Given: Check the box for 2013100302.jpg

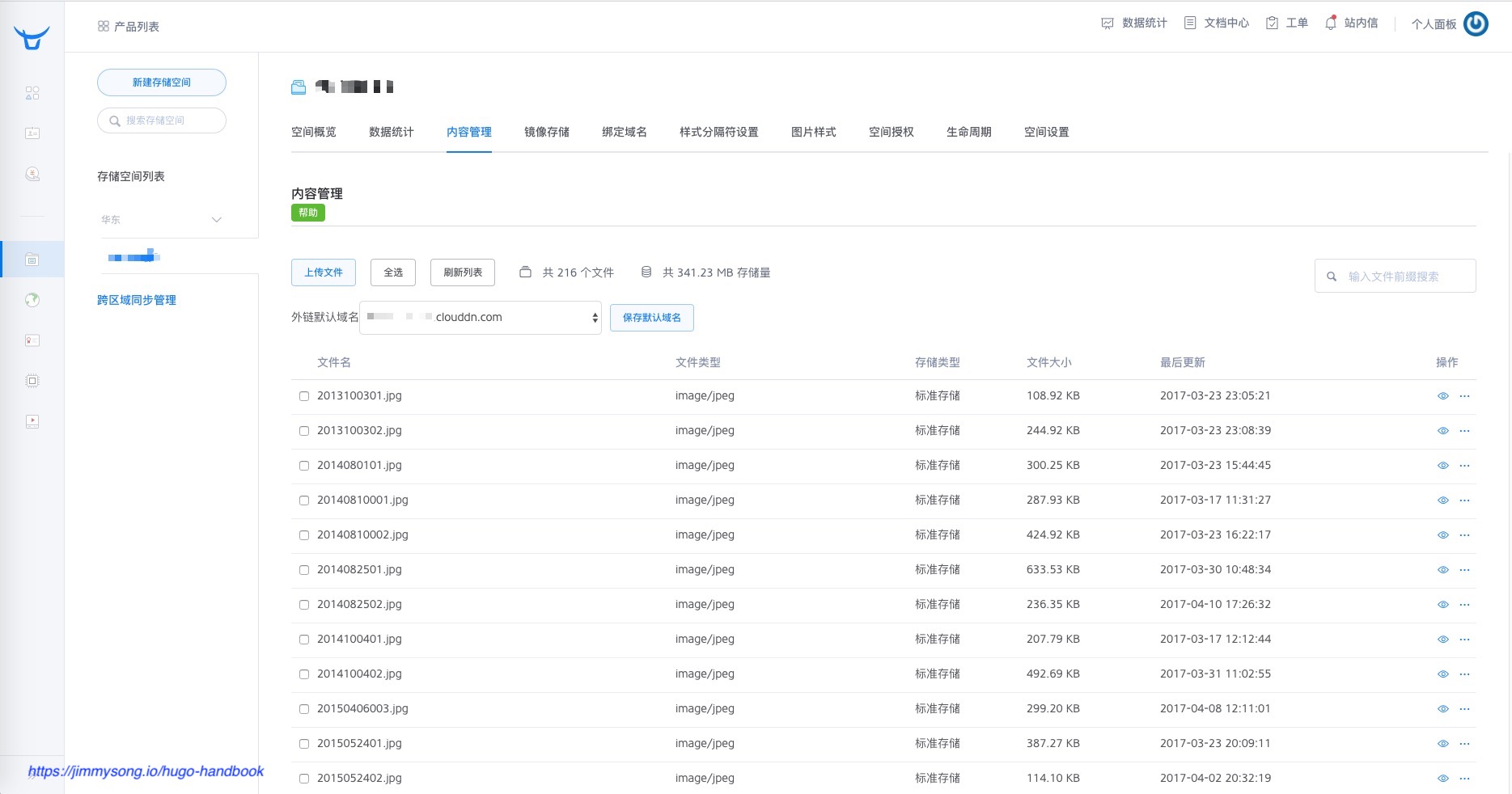Looking at the screenshot, I should (x=304, y=431).
